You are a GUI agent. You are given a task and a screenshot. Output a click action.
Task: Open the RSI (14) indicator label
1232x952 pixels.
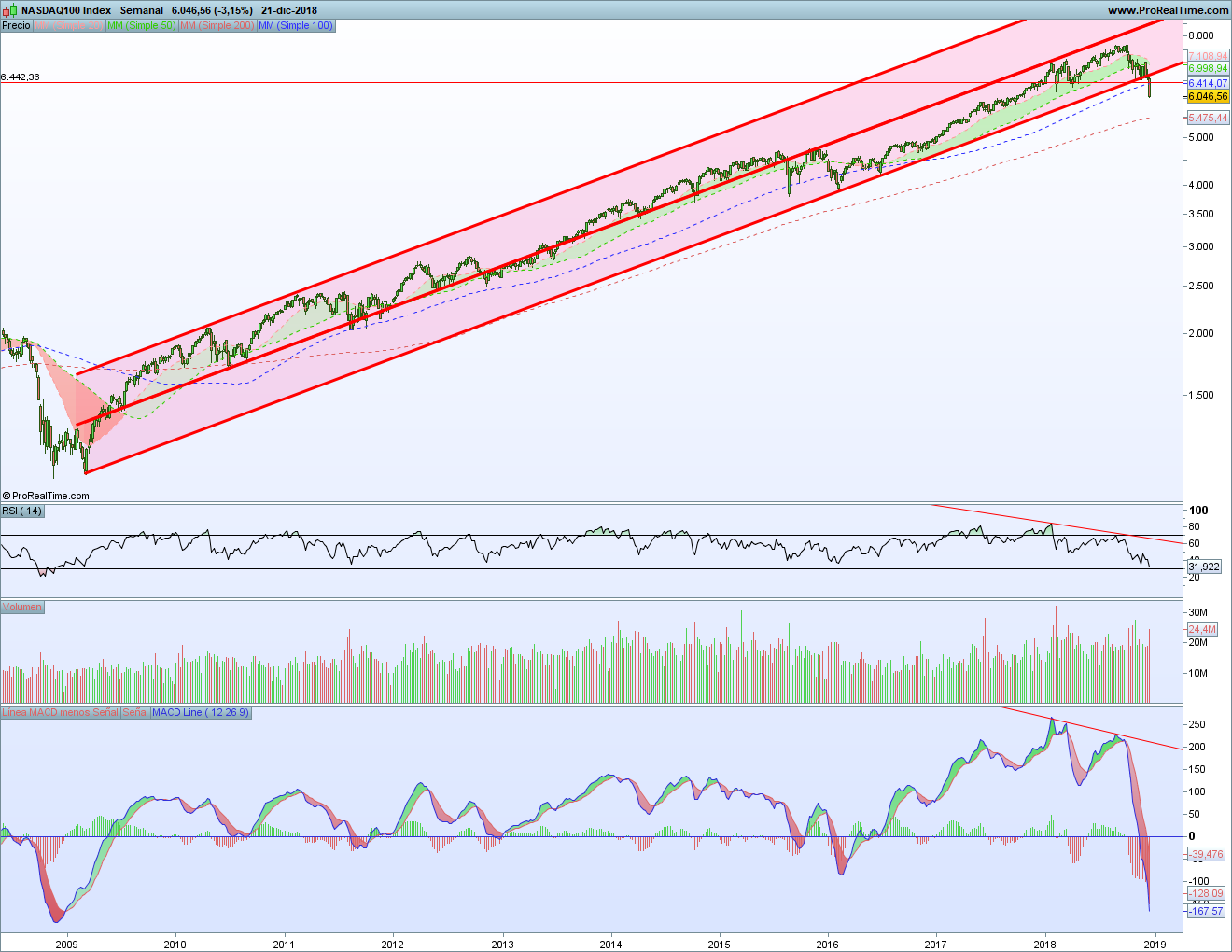click(x=21, y=511)
